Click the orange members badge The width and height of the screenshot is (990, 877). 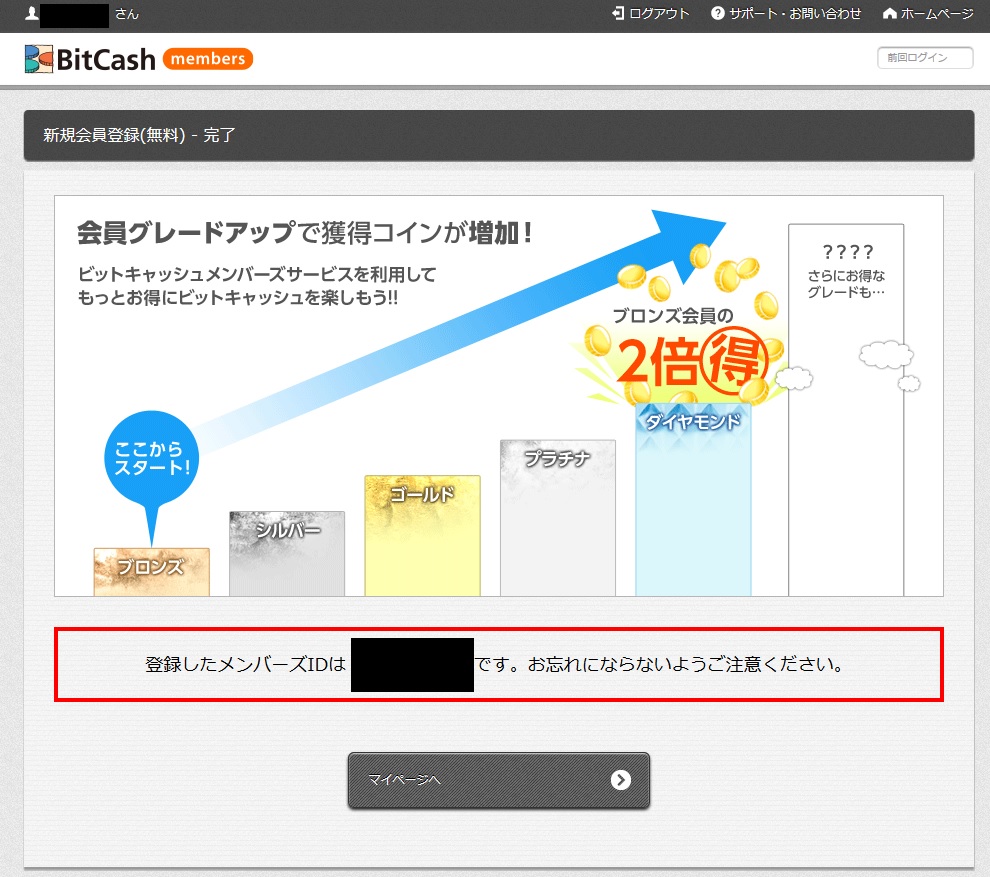pos(207,59)
